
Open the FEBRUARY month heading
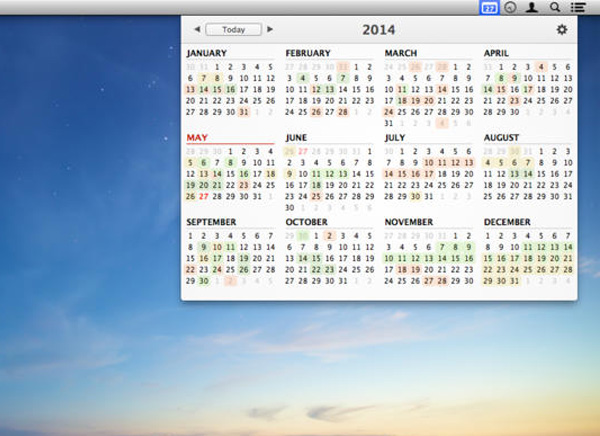(x=308, y=53)
